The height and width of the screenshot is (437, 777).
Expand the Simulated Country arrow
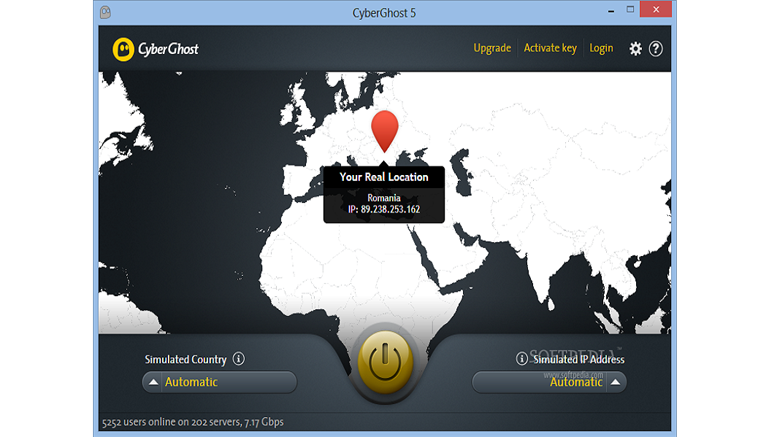click(x=154, y=382)
